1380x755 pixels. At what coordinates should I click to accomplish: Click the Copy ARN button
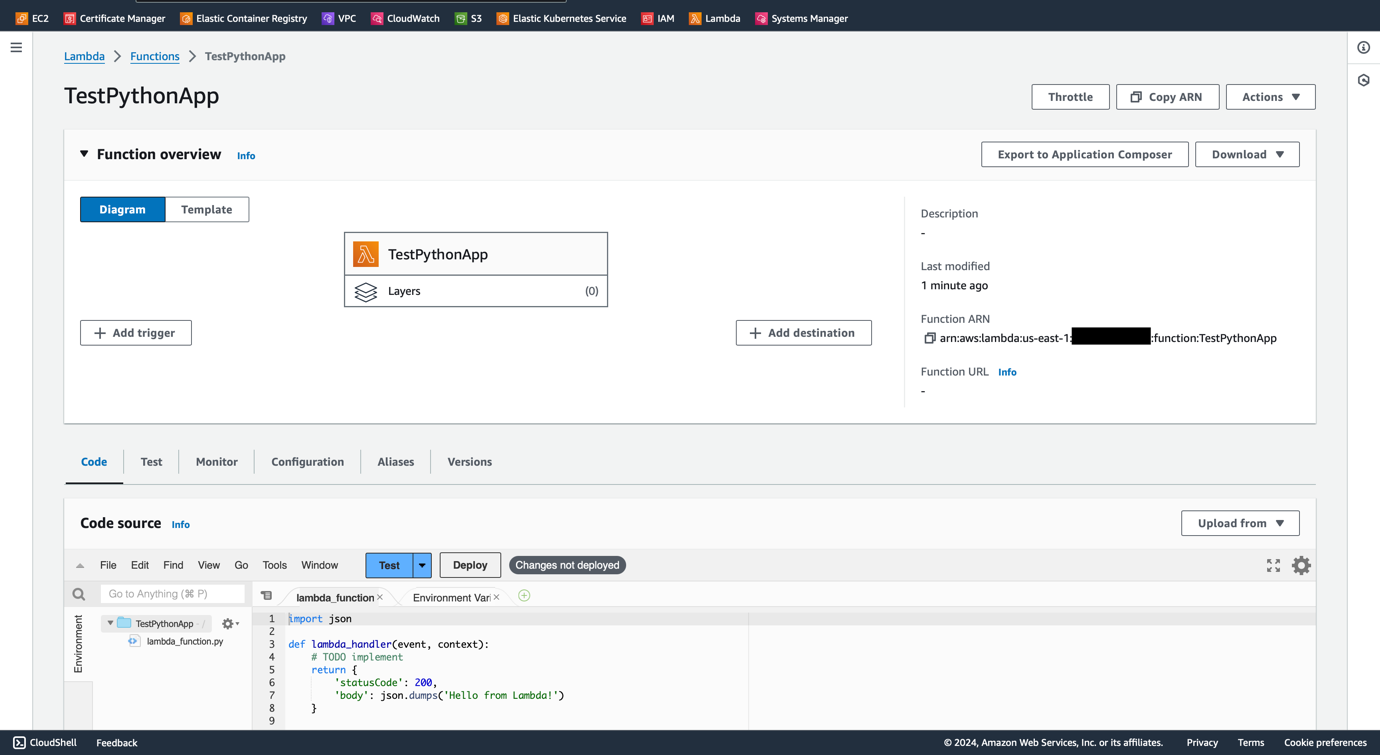click(x=1167, y=97)
